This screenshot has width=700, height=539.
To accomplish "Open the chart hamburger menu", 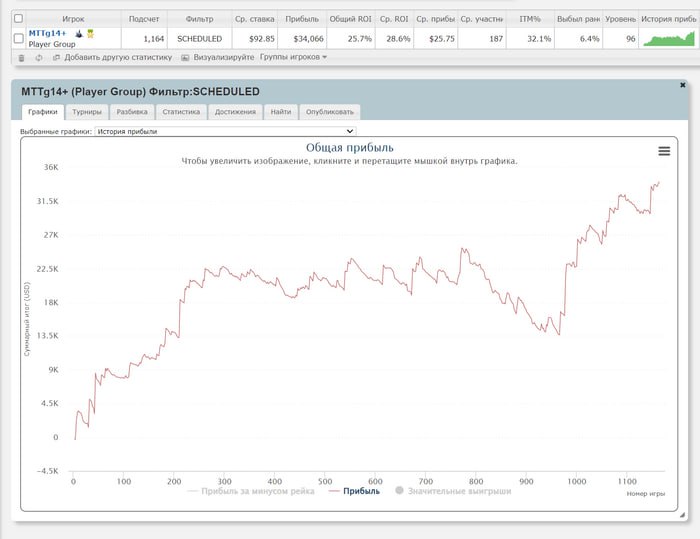I will [x=664, y=151].
